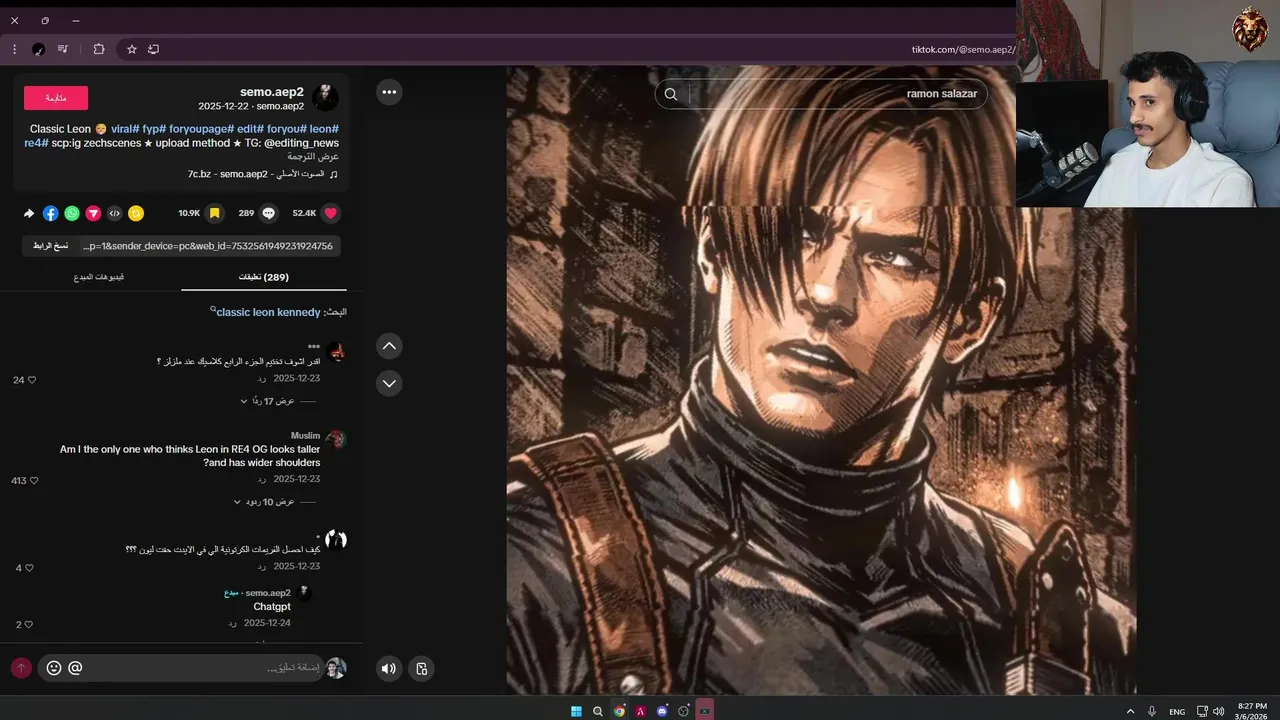The height and width of the screenshot is (720, 1280).
Task: Mention a user with the @ icon
Action: (x=75, y=668)
